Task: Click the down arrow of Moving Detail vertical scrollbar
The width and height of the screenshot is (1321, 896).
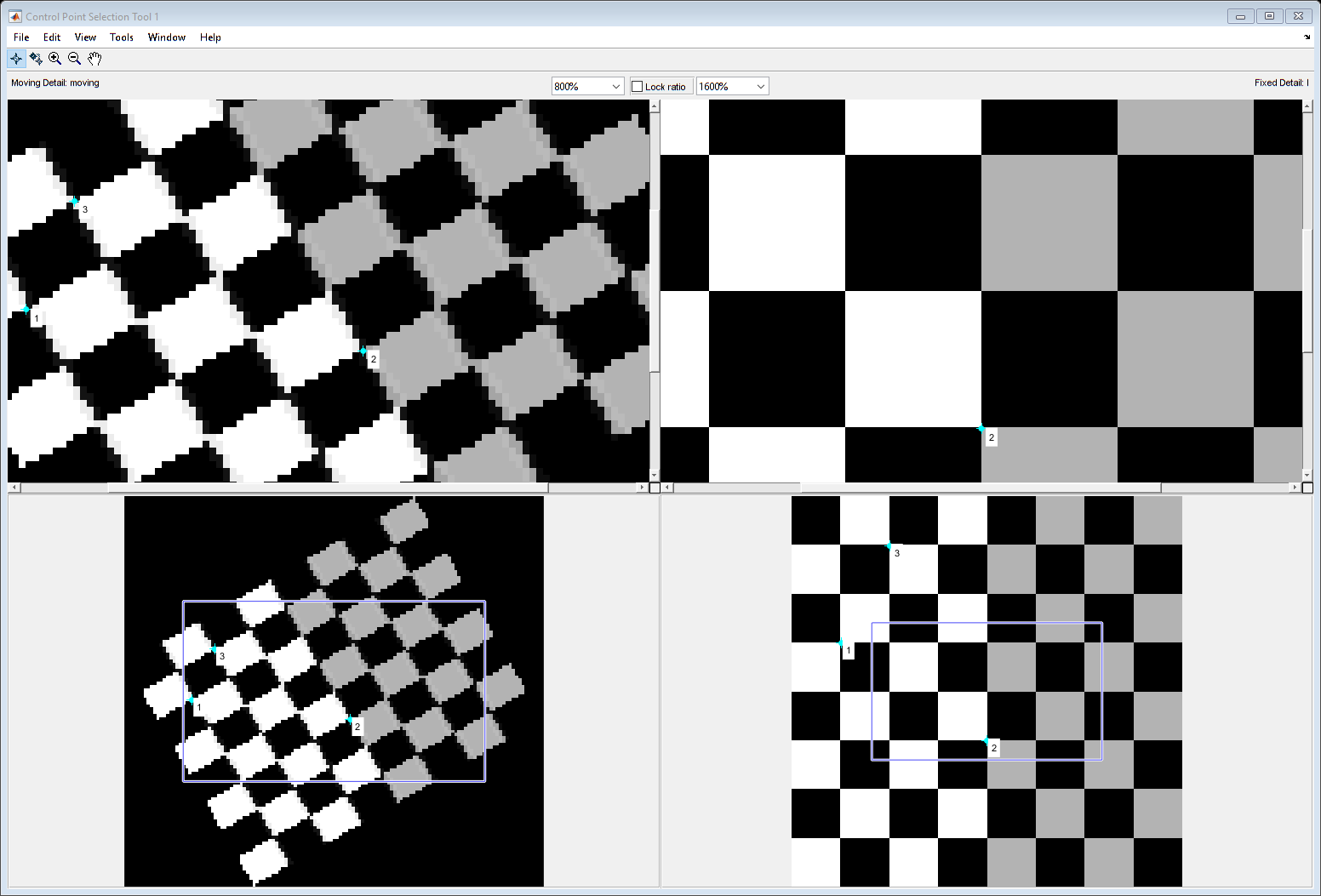Action: click(655, 476)
